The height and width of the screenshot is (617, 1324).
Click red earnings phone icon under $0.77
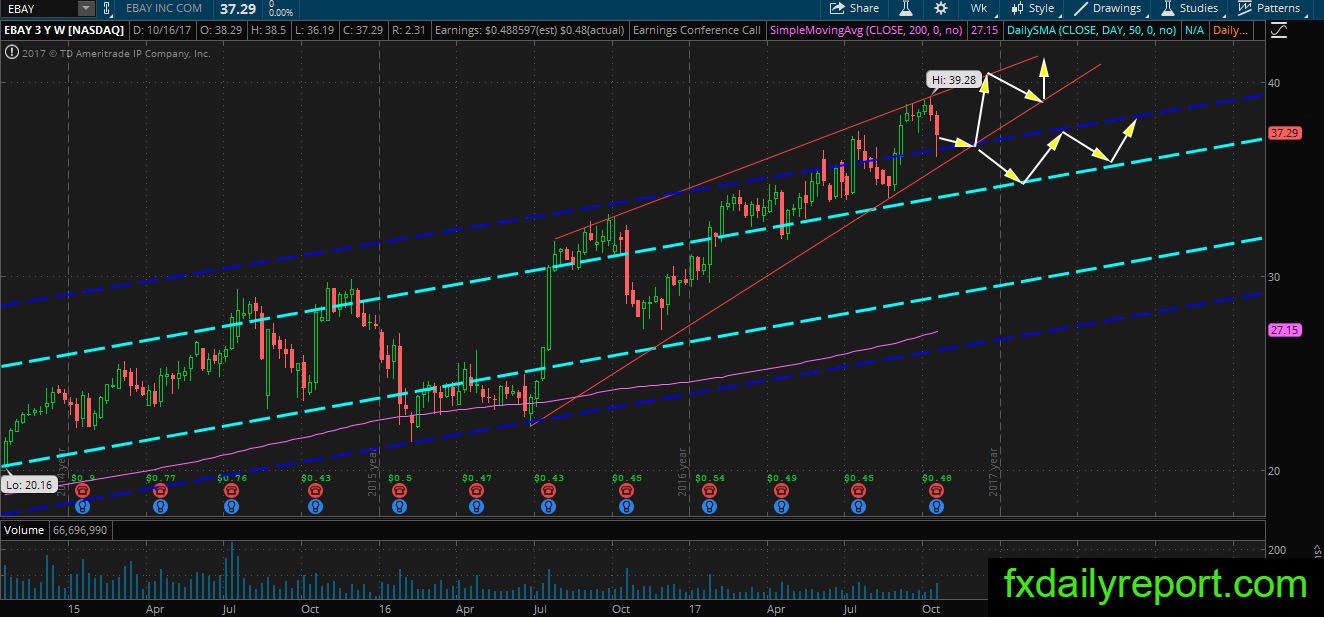[160, 491]
